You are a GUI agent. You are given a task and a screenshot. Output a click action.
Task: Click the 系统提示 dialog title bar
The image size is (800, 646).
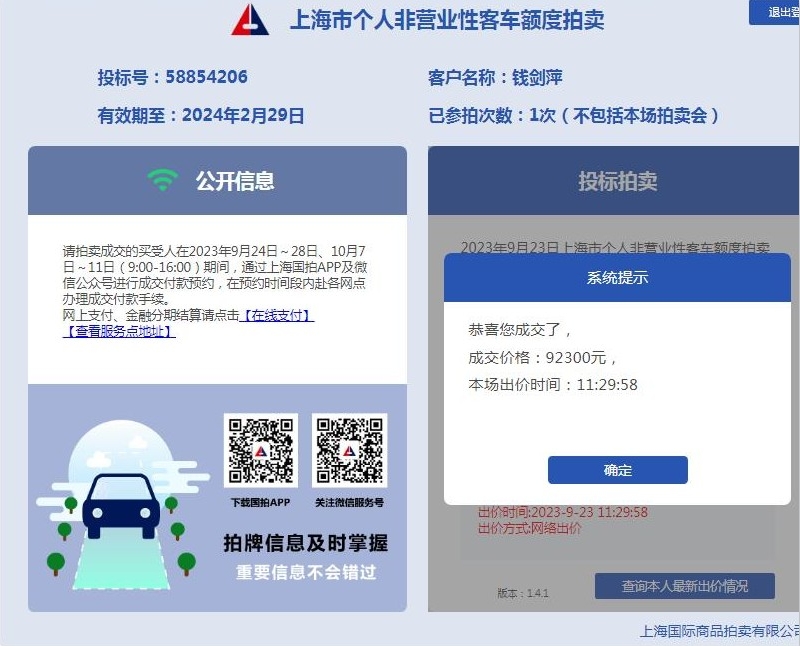617,278
